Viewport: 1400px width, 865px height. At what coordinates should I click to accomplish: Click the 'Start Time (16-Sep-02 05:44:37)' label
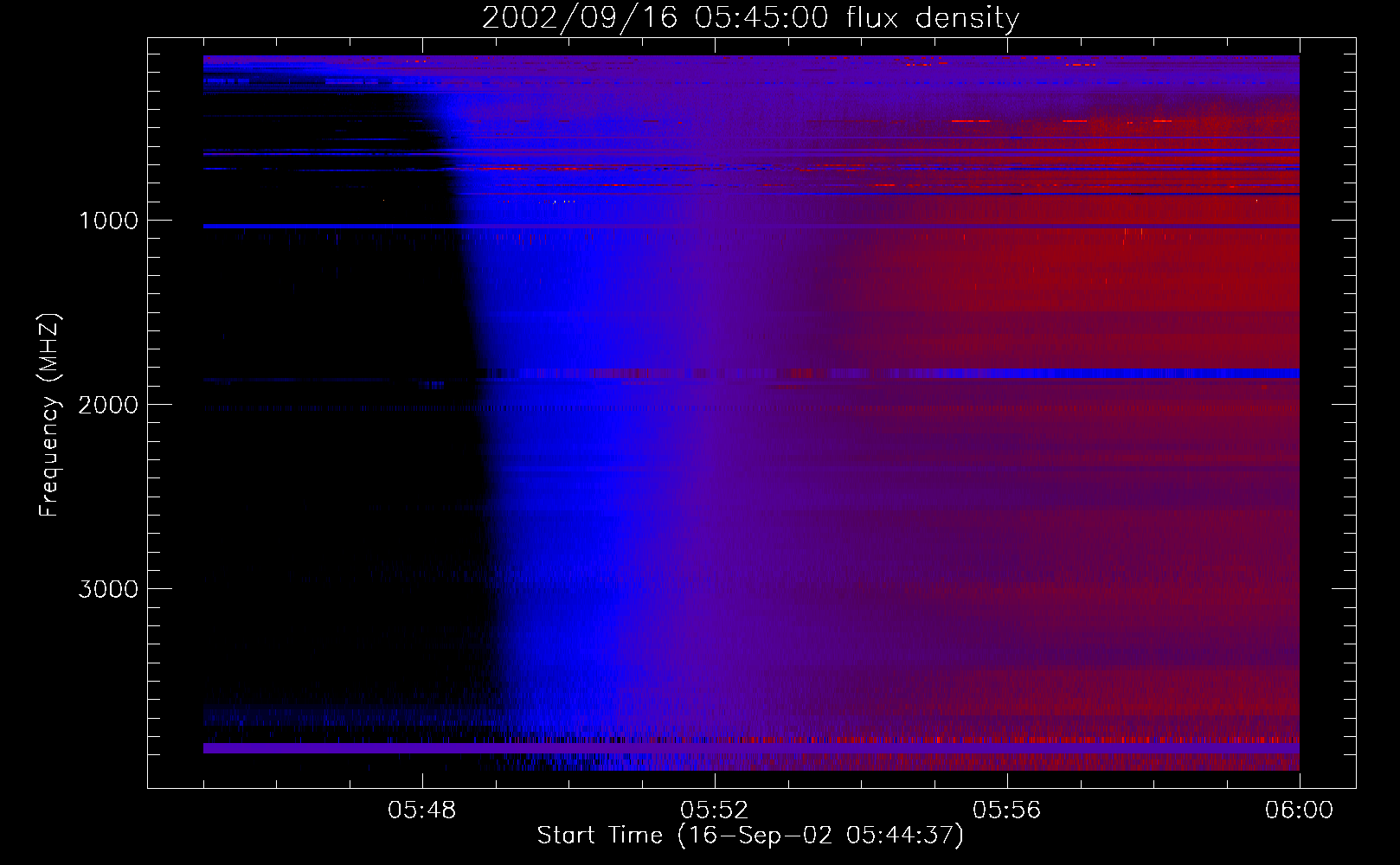pyautogui.click(x=750, y=836)
